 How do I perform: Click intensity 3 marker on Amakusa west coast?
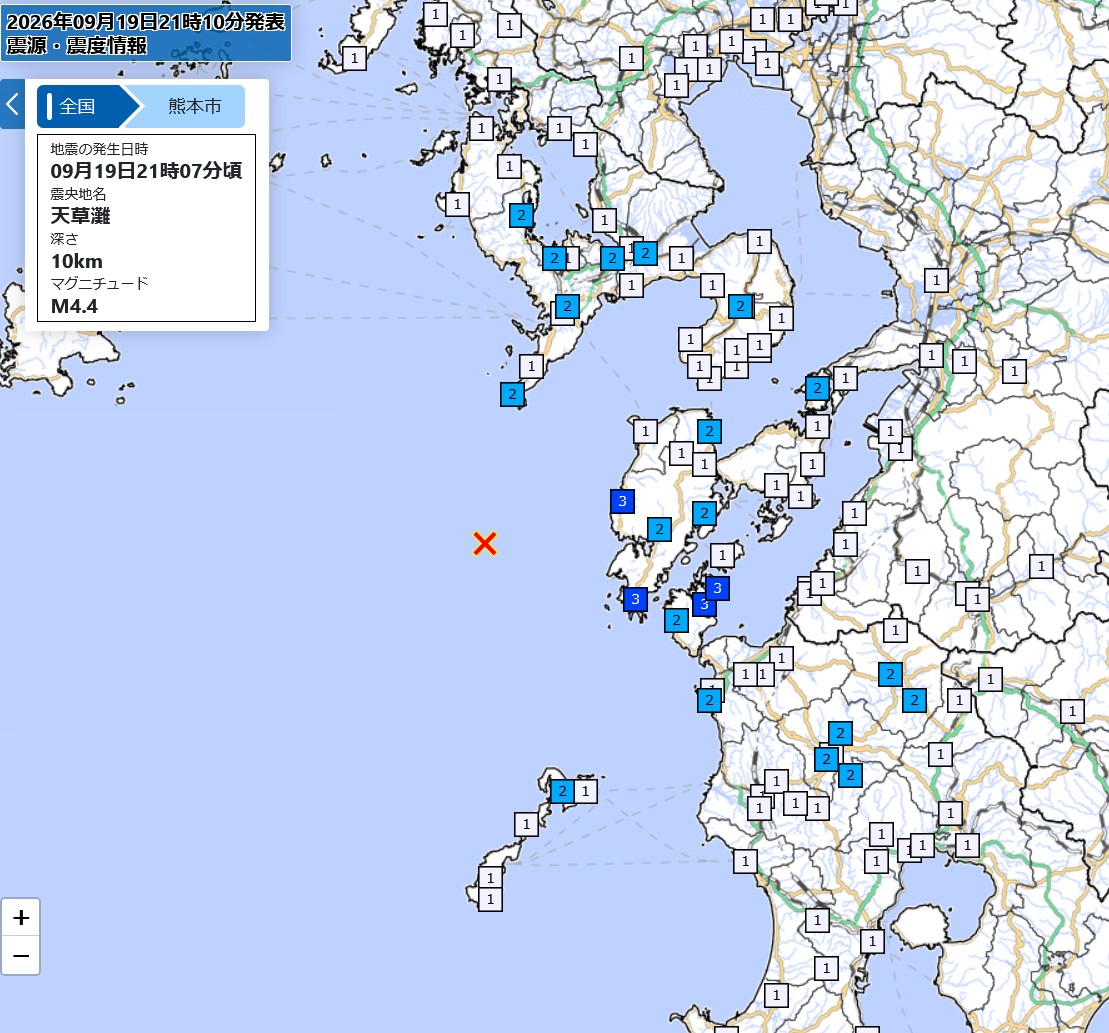pyautogui.click(x=622, y=501)
